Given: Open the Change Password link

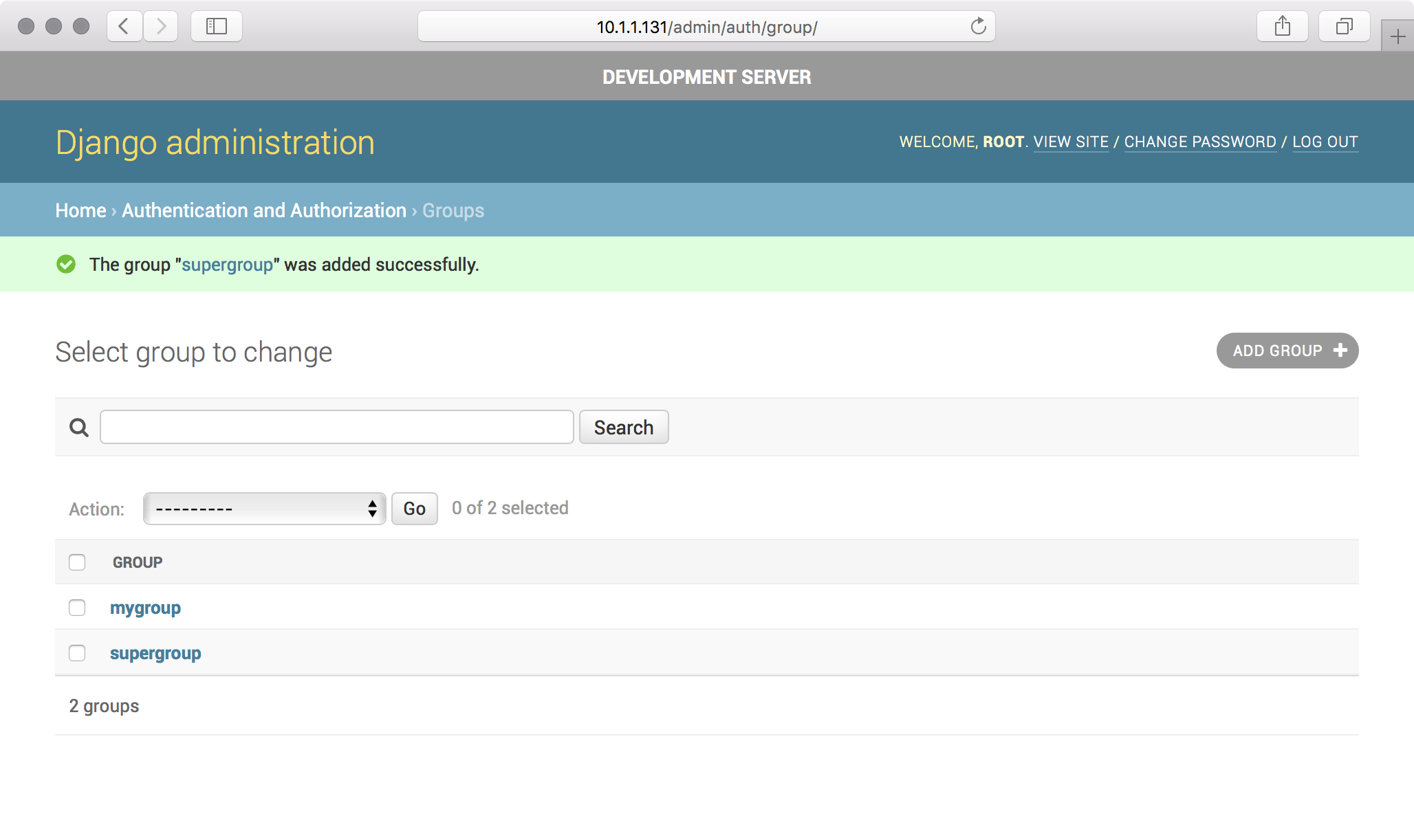Looking at the screenshot, I should pos(1199,142).
